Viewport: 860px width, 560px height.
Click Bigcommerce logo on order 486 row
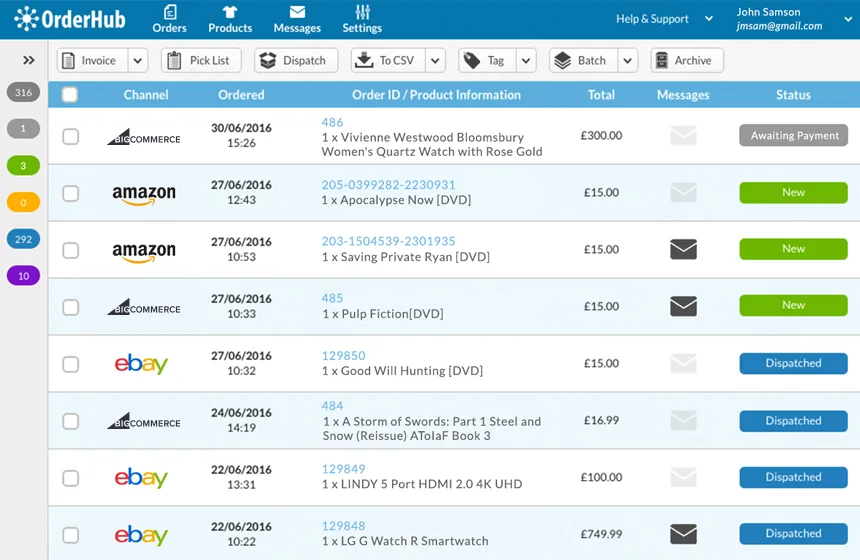coord(144,137)
